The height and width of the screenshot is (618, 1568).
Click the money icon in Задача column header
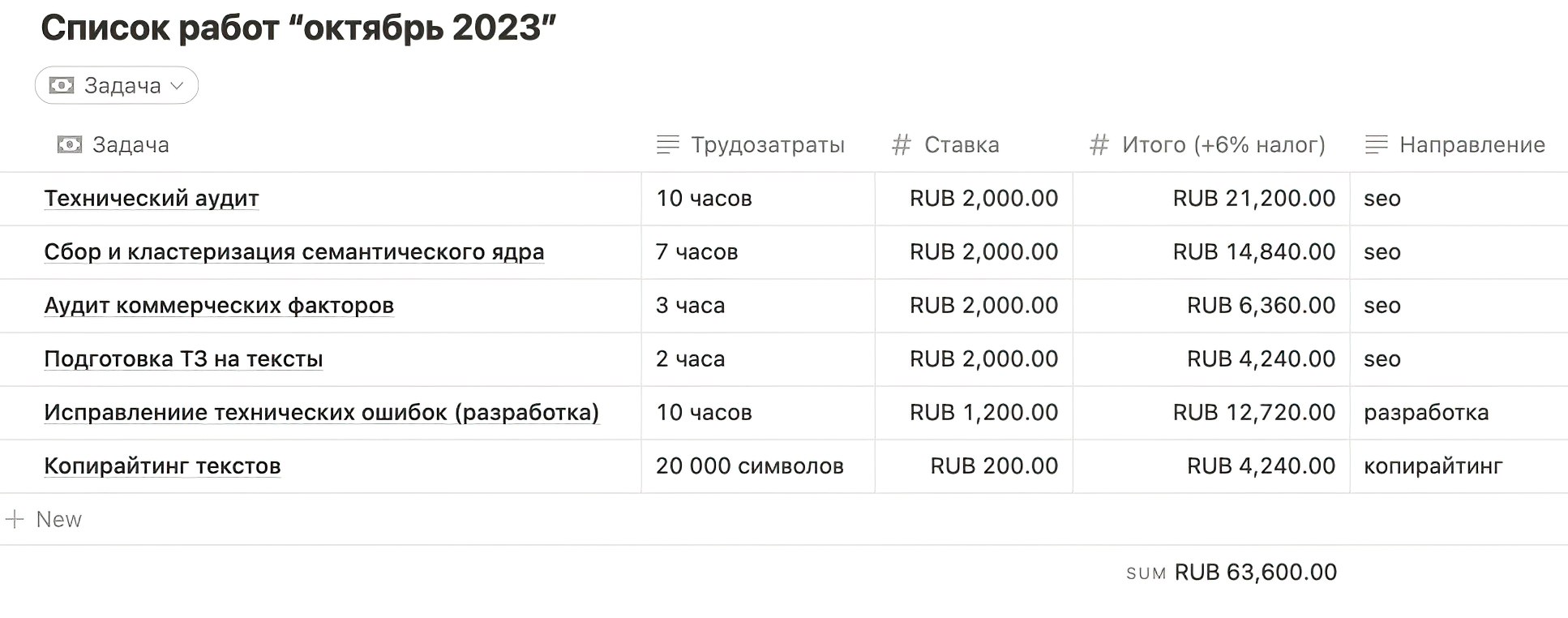point(70,144)
